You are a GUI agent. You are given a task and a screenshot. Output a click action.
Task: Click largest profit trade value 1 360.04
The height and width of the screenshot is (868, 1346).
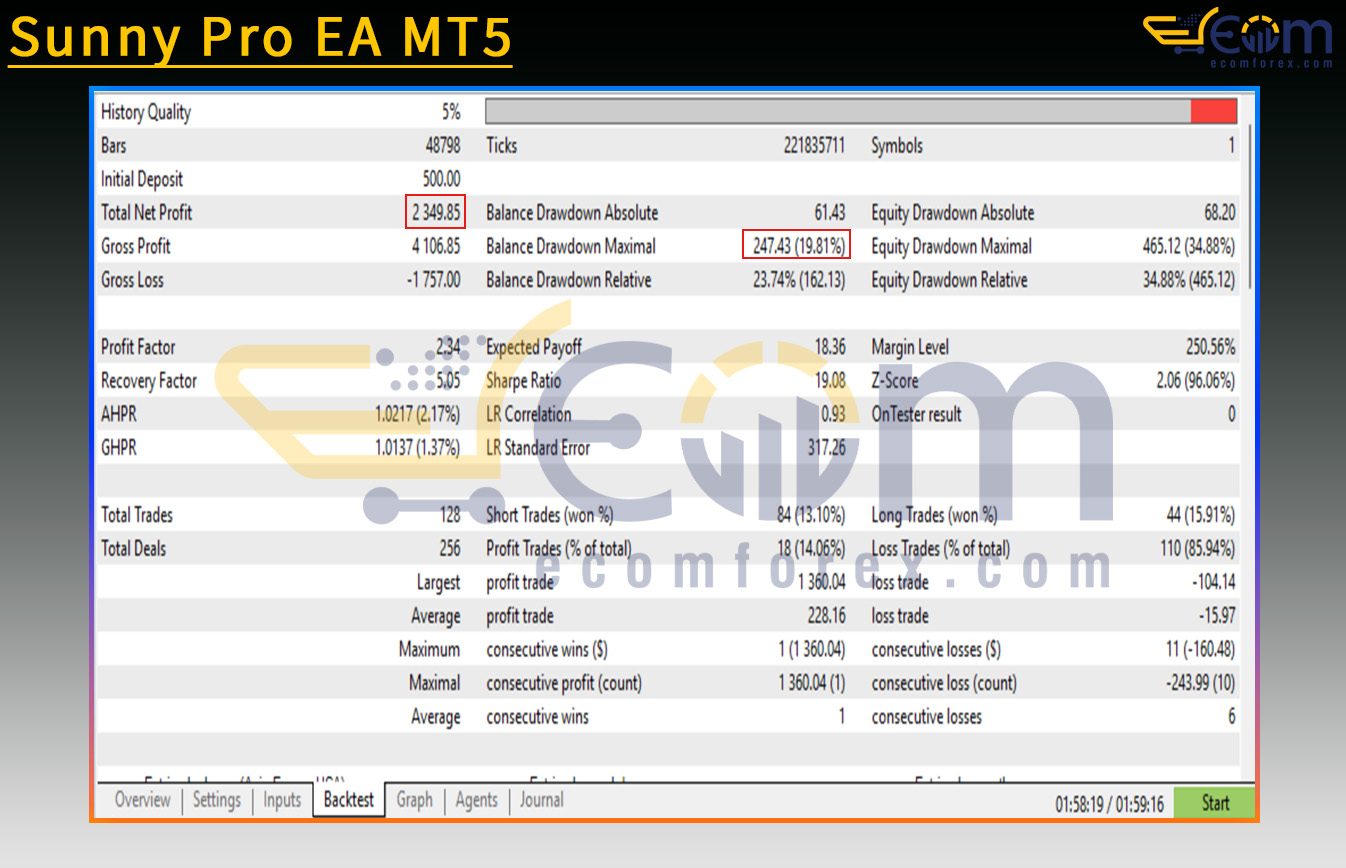coord(821,582)
